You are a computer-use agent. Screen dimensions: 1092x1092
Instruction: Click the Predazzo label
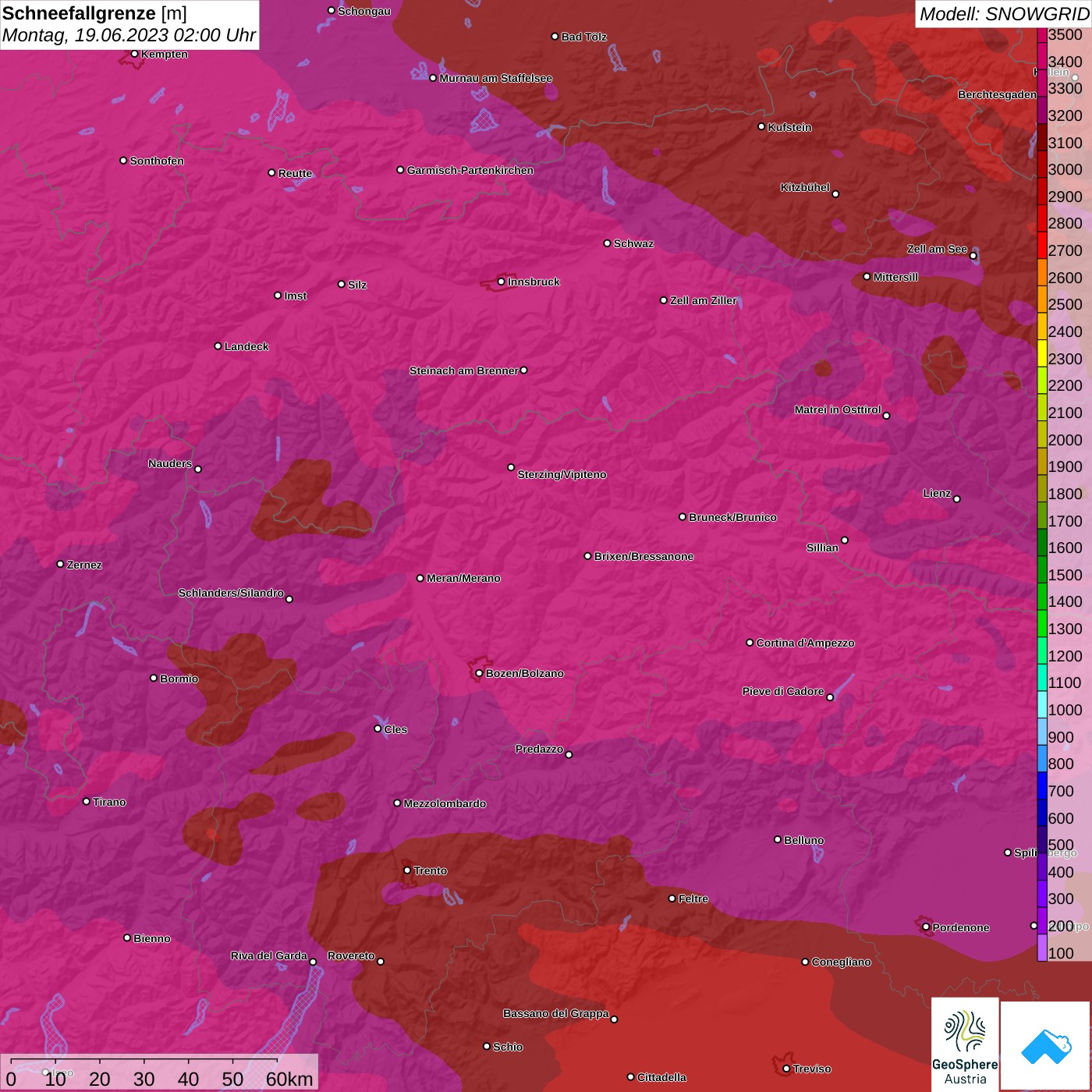539,749
